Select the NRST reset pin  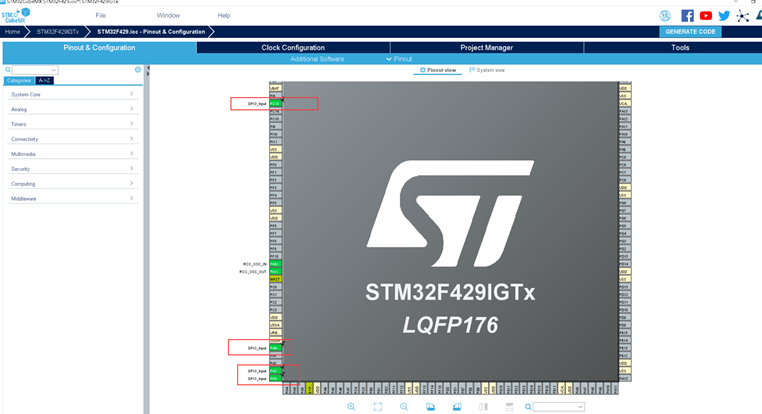pos(275,279)
